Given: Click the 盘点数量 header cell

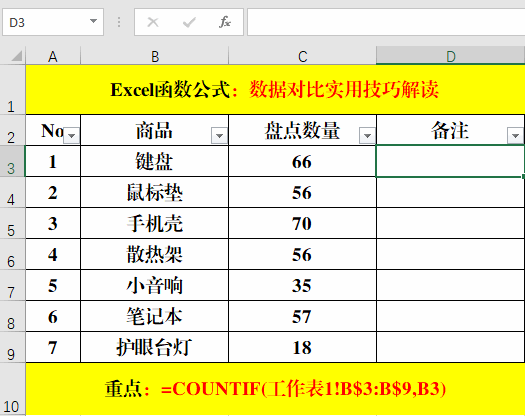Looking at the screenshot, I should tap(302, 130).
